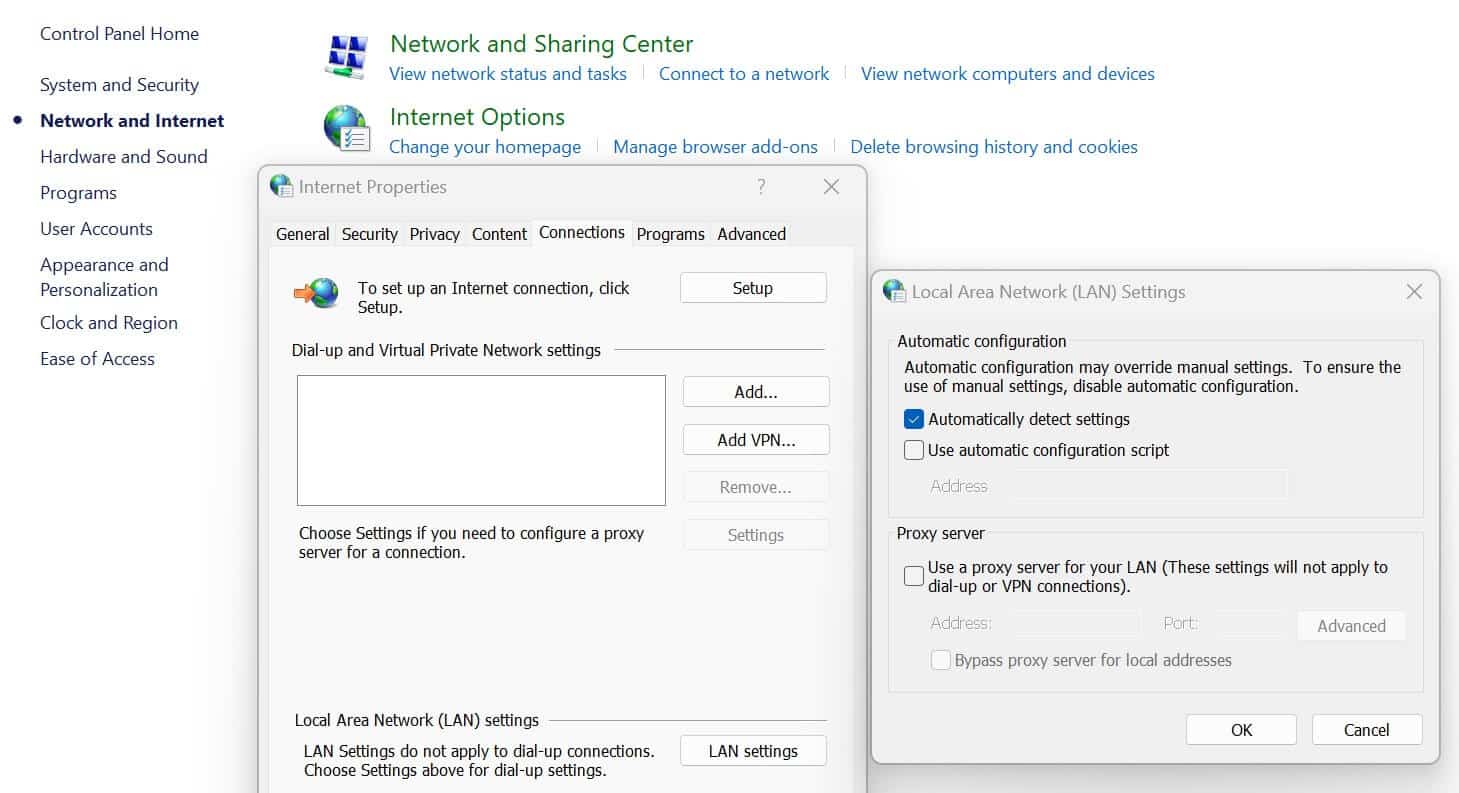
Task: Click the LAN settings button
Action: point(752,750)
